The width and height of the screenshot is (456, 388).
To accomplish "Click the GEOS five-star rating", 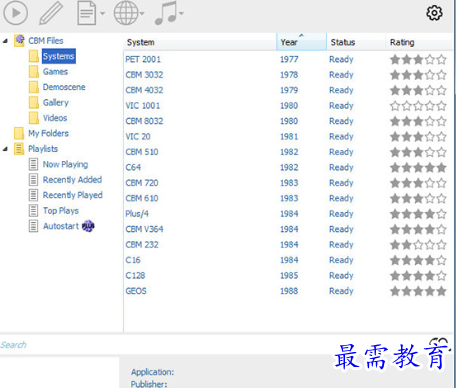I will click(x=418, y=291).
